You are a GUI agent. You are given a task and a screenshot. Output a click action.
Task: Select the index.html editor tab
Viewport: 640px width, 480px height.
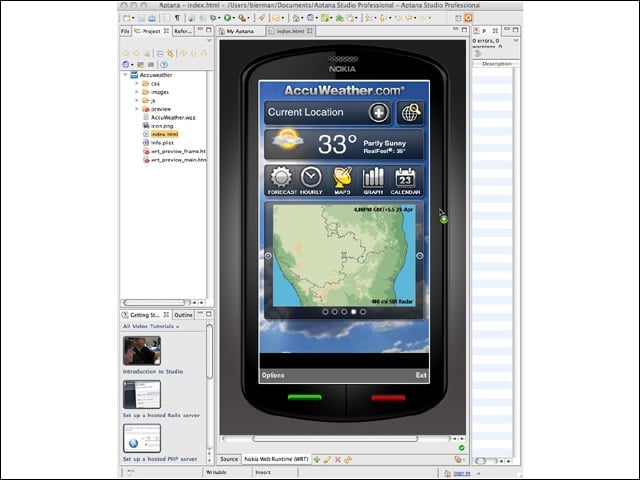click(x=290, y=31)
